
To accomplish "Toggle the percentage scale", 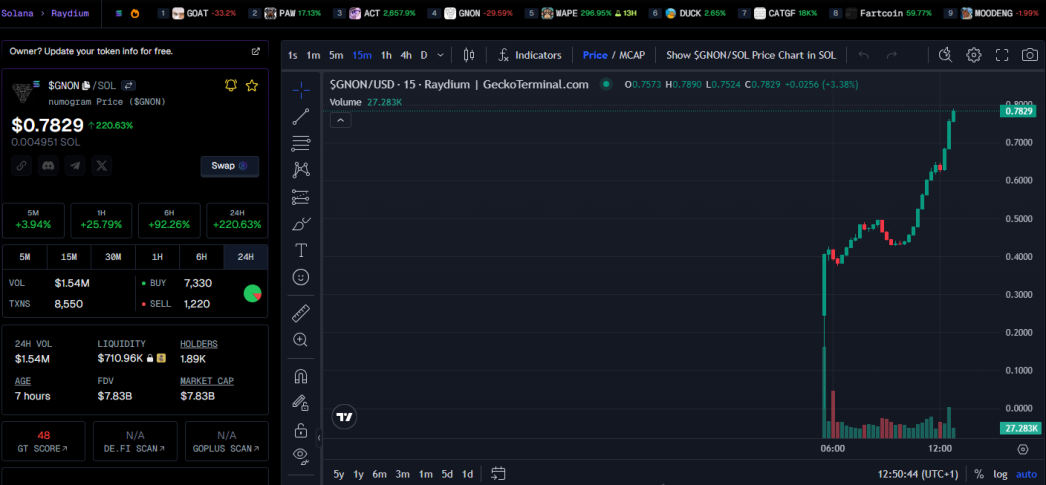I will point(979,474).
